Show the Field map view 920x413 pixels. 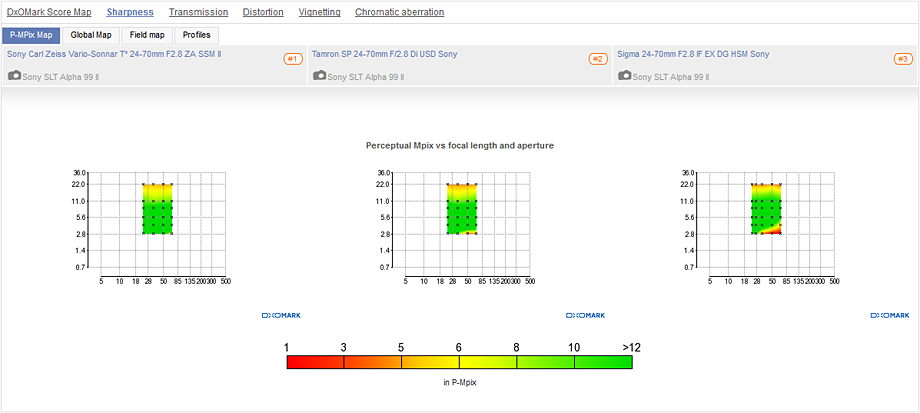[x=147, y=35]
